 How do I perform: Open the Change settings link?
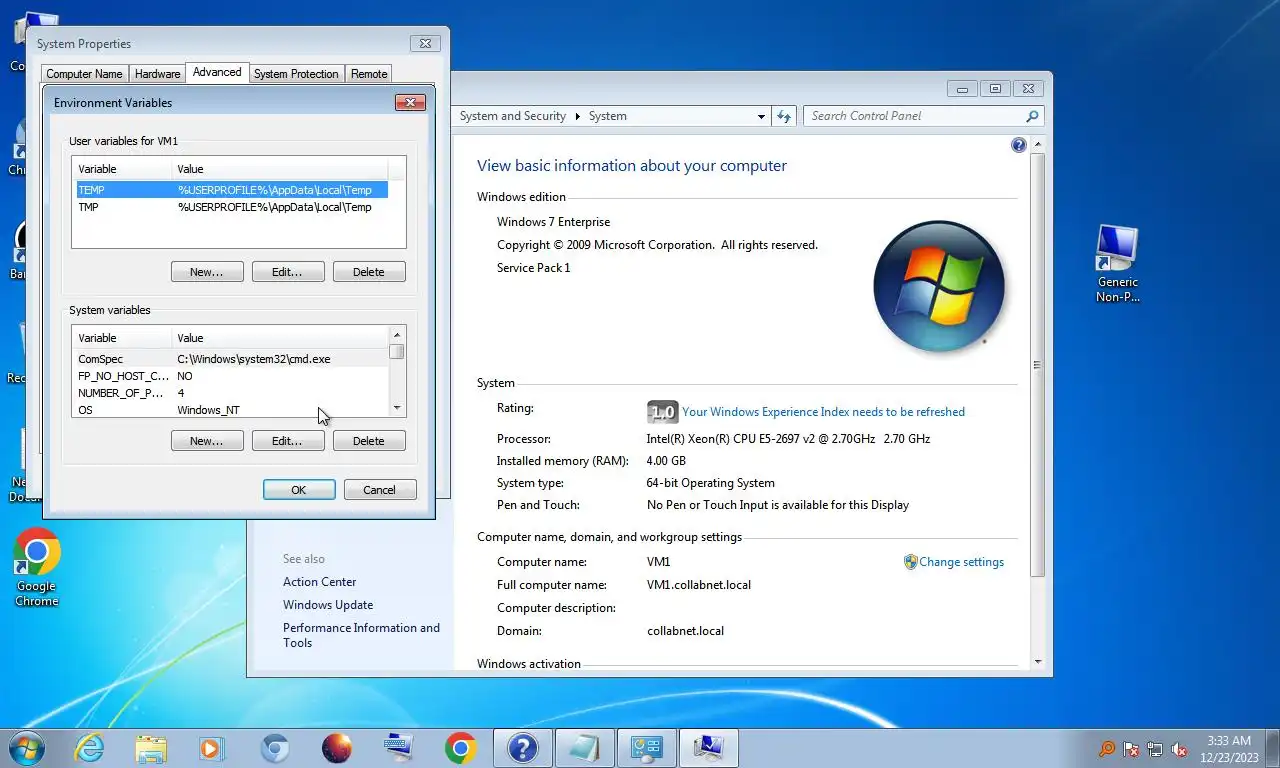point(961,562)
